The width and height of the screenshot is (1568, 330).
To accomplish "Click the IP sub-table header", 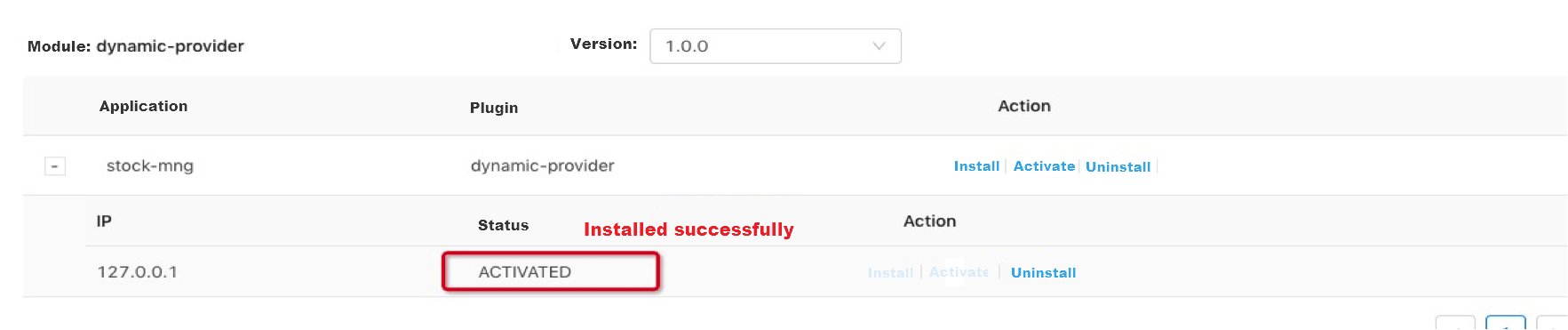I will (x=104, y=221).
